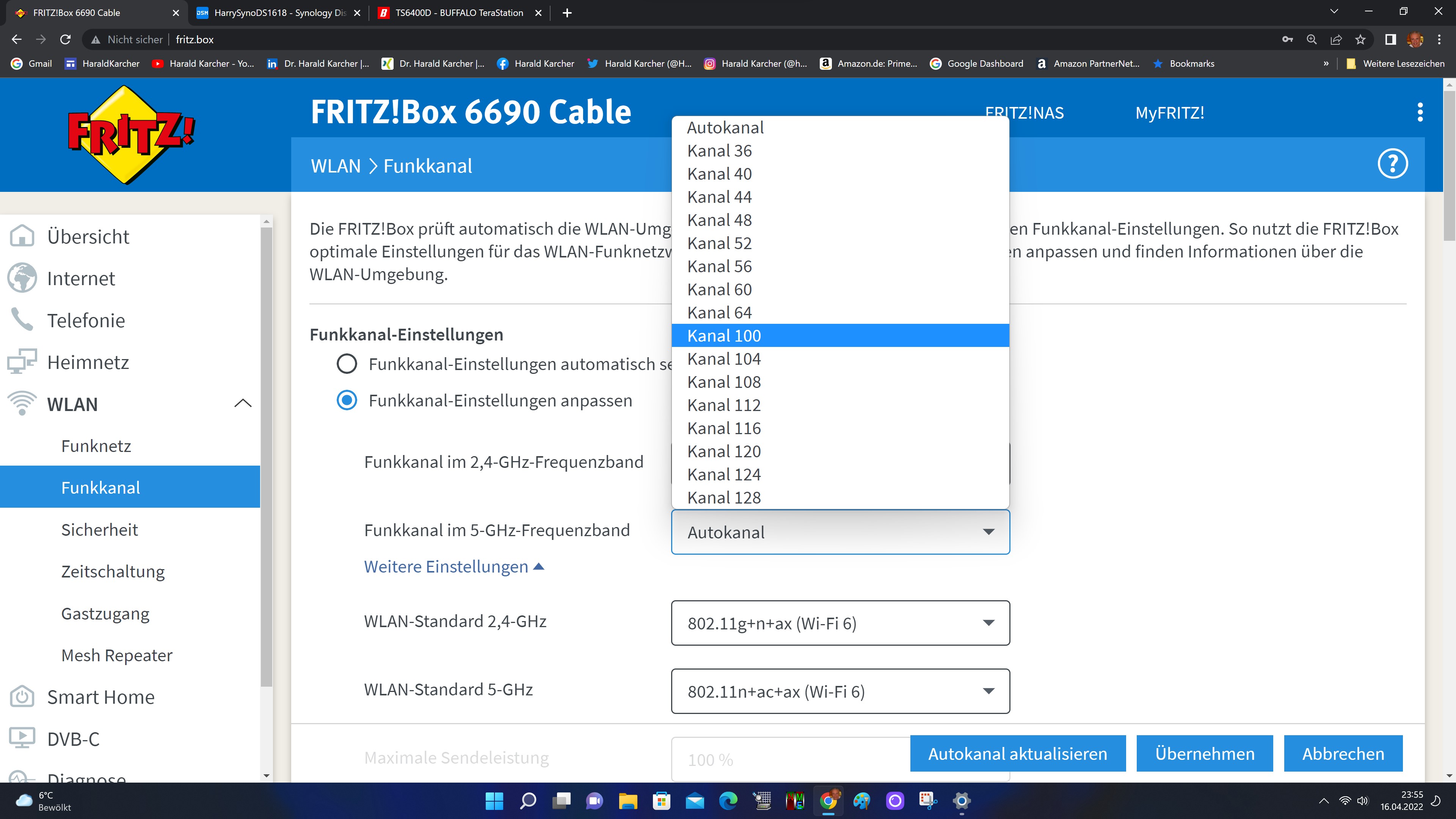Click the Smart Home icon in the sidebar
1456x819 pixels.
point(23,697)
